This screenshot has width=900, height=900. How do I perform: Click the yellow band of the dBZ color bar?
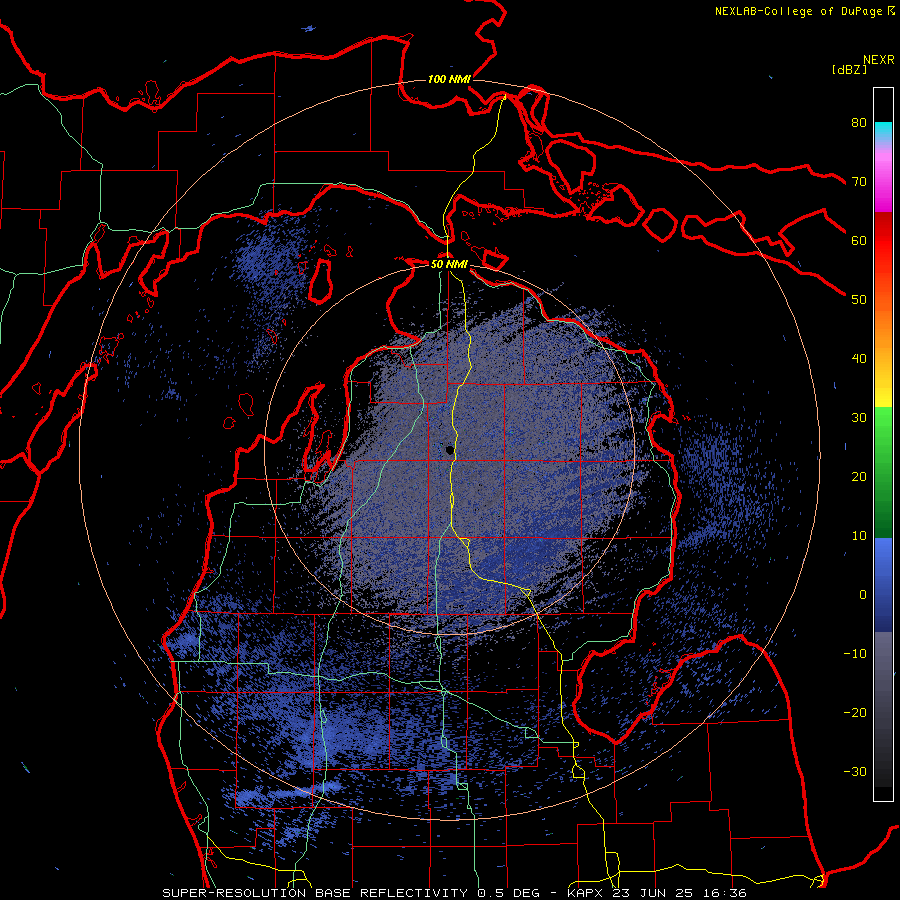pyautogui.click(x=883, y=389)
